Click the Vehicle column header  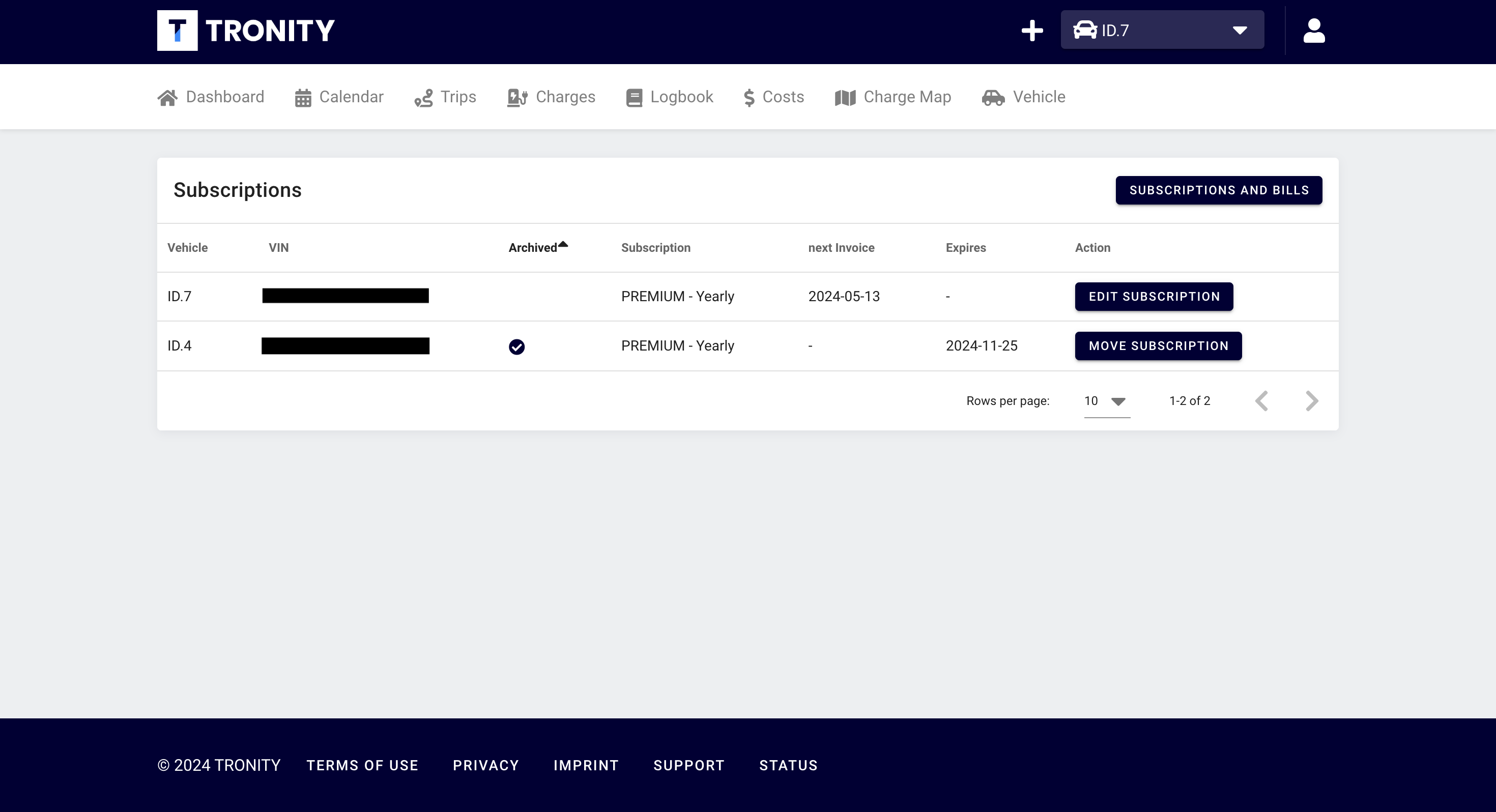[x=188, y=248]
